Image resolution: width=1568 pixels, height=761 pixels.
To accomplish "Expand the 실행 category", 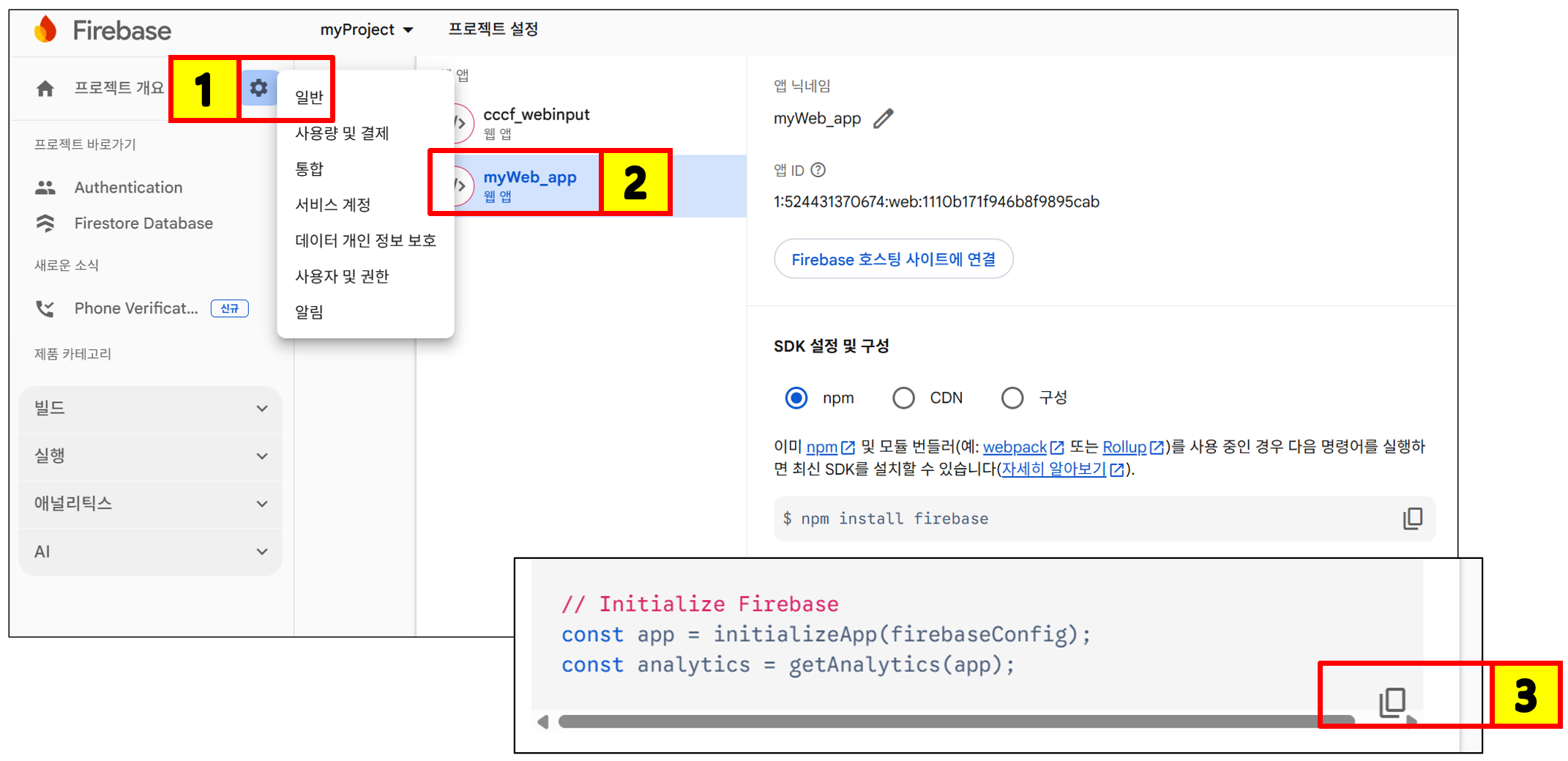I will pos(151,456).
